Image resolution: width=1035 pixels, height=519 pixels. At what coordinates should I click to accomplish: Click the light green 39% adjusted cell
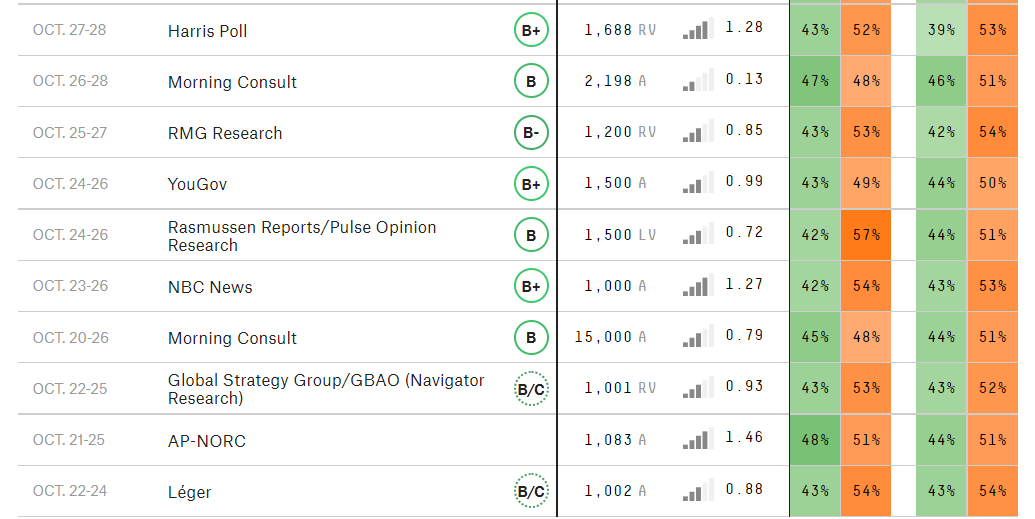tap(941, 30)
